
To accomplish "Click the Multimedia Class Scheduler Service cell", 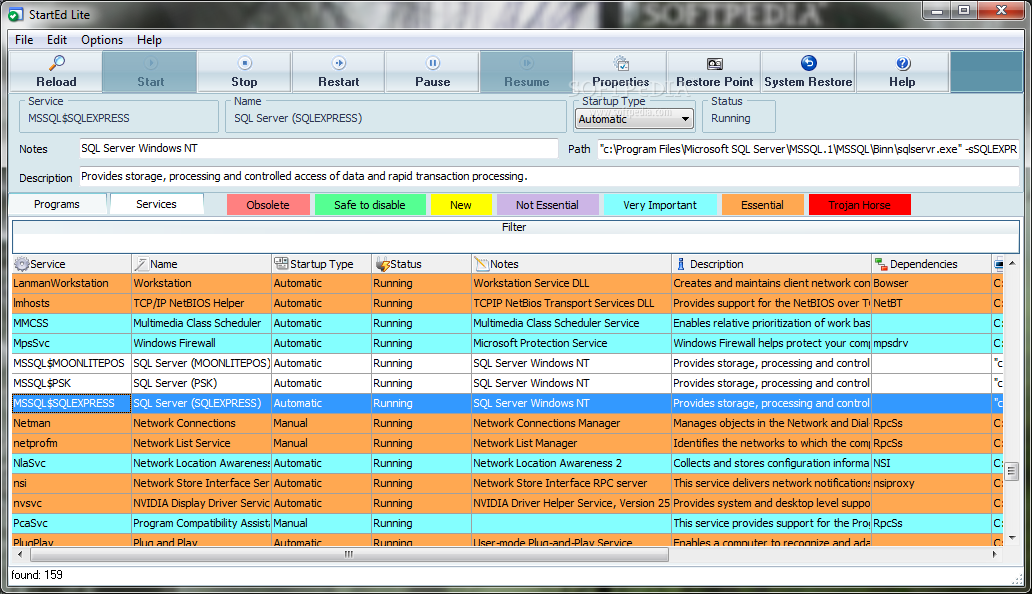I will point(571,323).
